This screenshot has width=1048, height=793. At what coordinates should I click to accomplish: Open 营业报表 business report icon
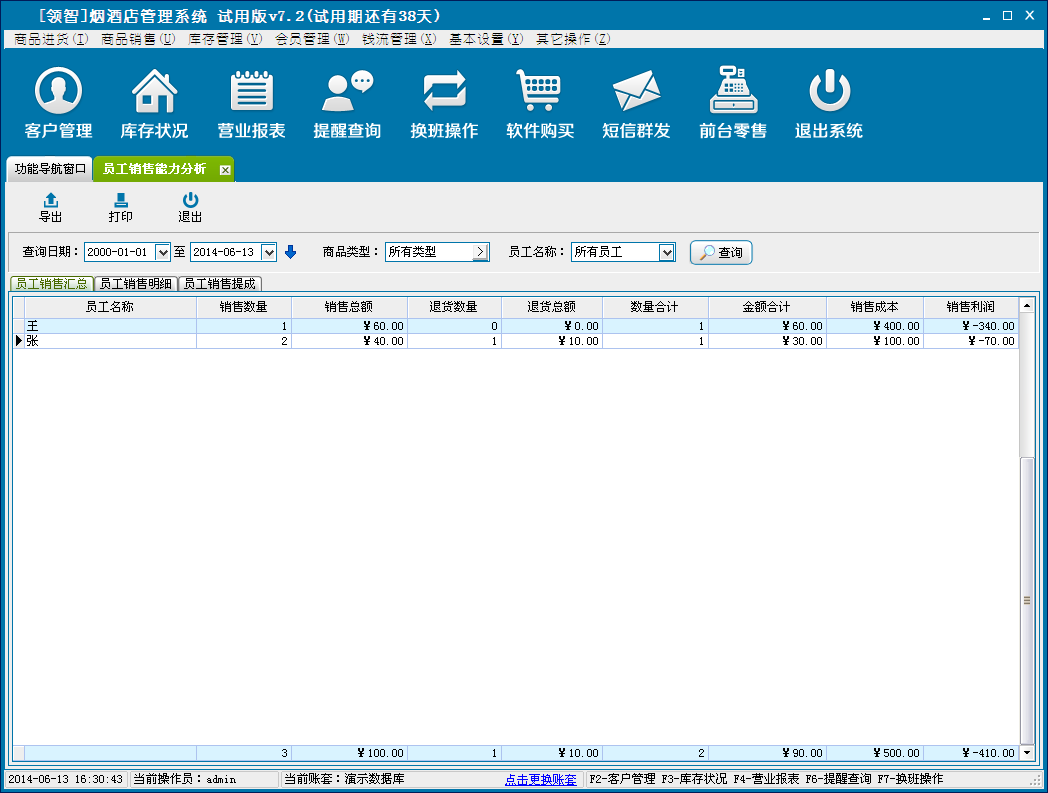pyautogui.click(x=251, y=92)
